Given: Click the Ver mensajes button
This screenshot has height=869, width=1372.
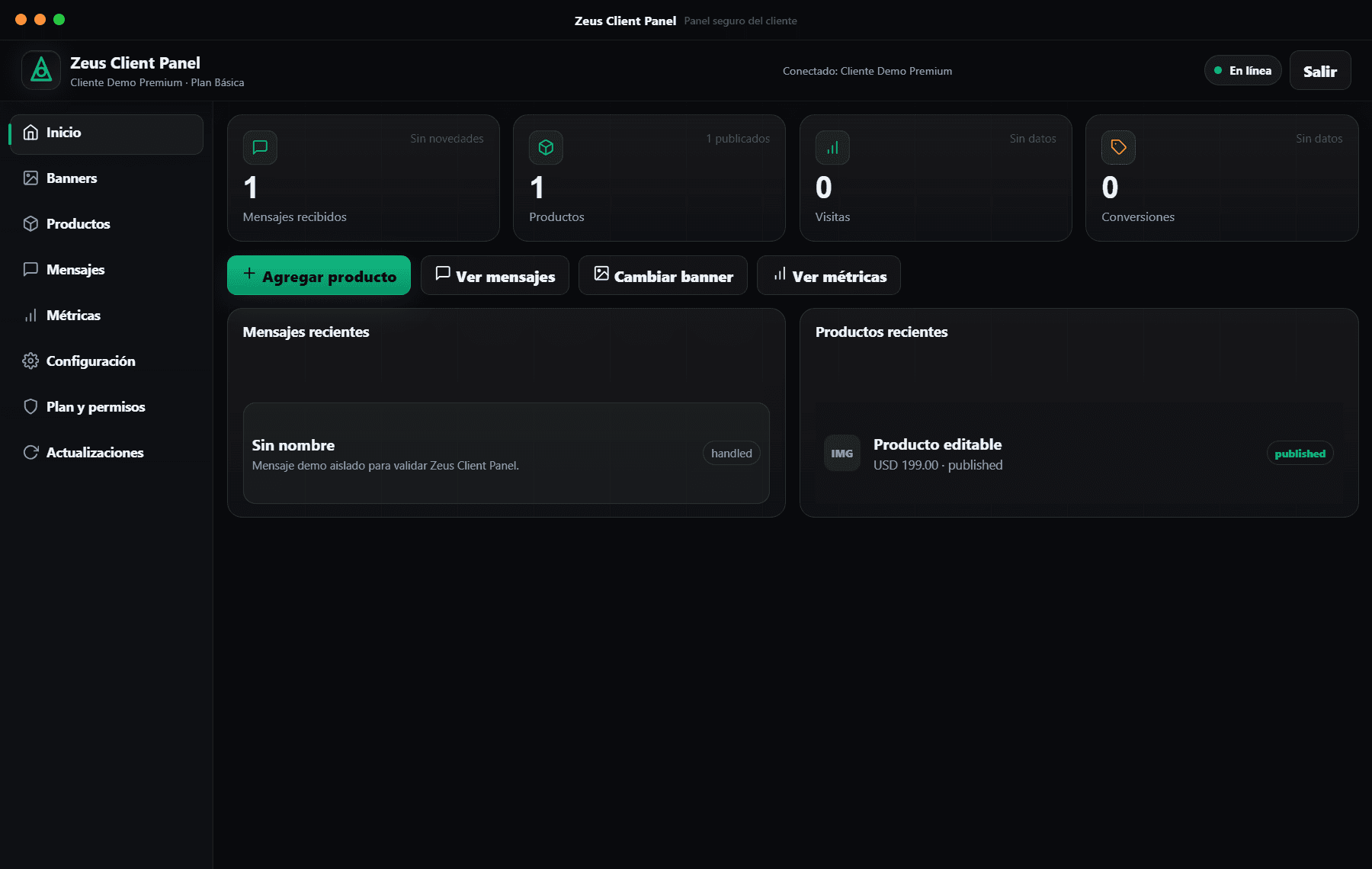Looking at the screenshot, I should point(495,275).
